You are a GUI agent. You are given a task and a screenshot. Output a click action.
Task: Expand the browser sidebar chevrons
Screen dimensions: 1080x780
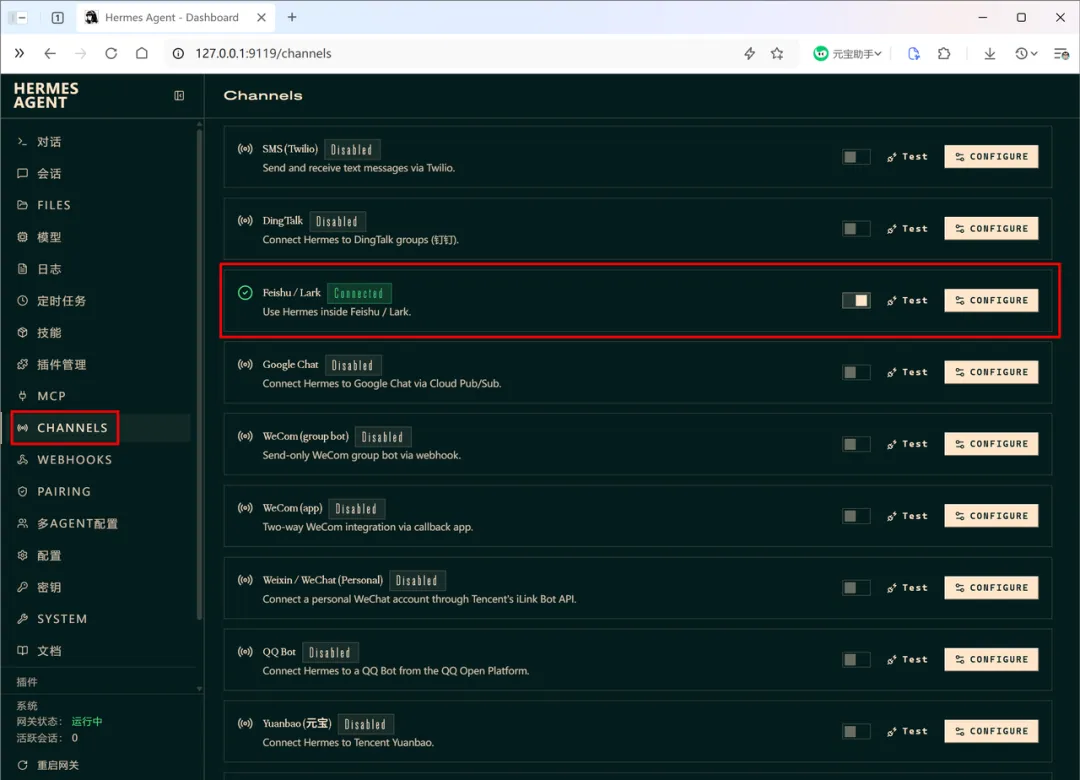click(x=19, y=54)
